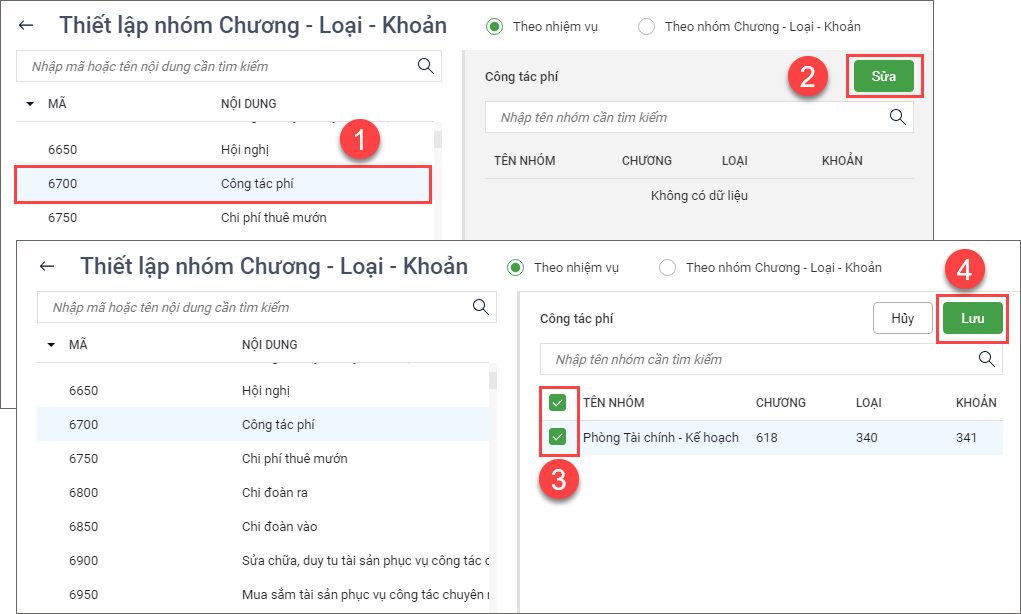Click the search magnifier in the lower left panel

point(480,307)
